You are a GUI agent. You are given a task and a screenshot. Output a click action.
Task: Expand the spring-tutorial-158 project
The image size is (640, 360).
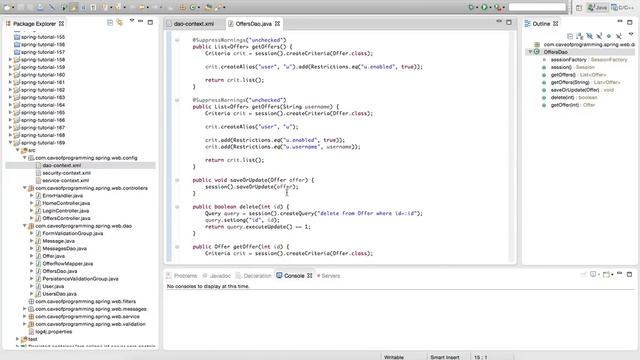tap(11, 60)
